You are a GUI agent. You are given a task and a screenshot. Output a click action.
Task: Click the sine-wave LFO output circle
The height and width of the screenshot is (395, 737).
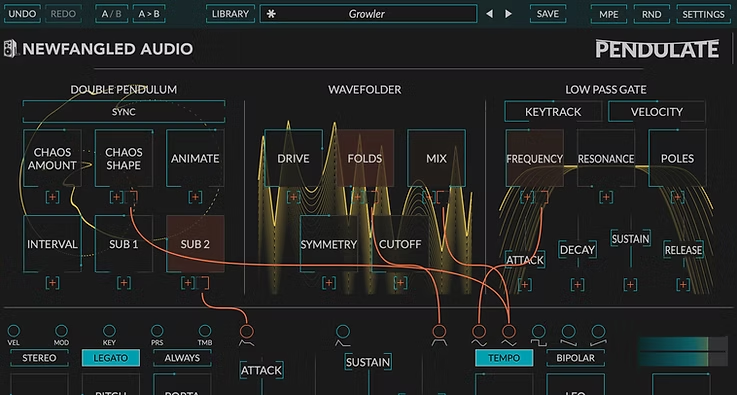479,332
